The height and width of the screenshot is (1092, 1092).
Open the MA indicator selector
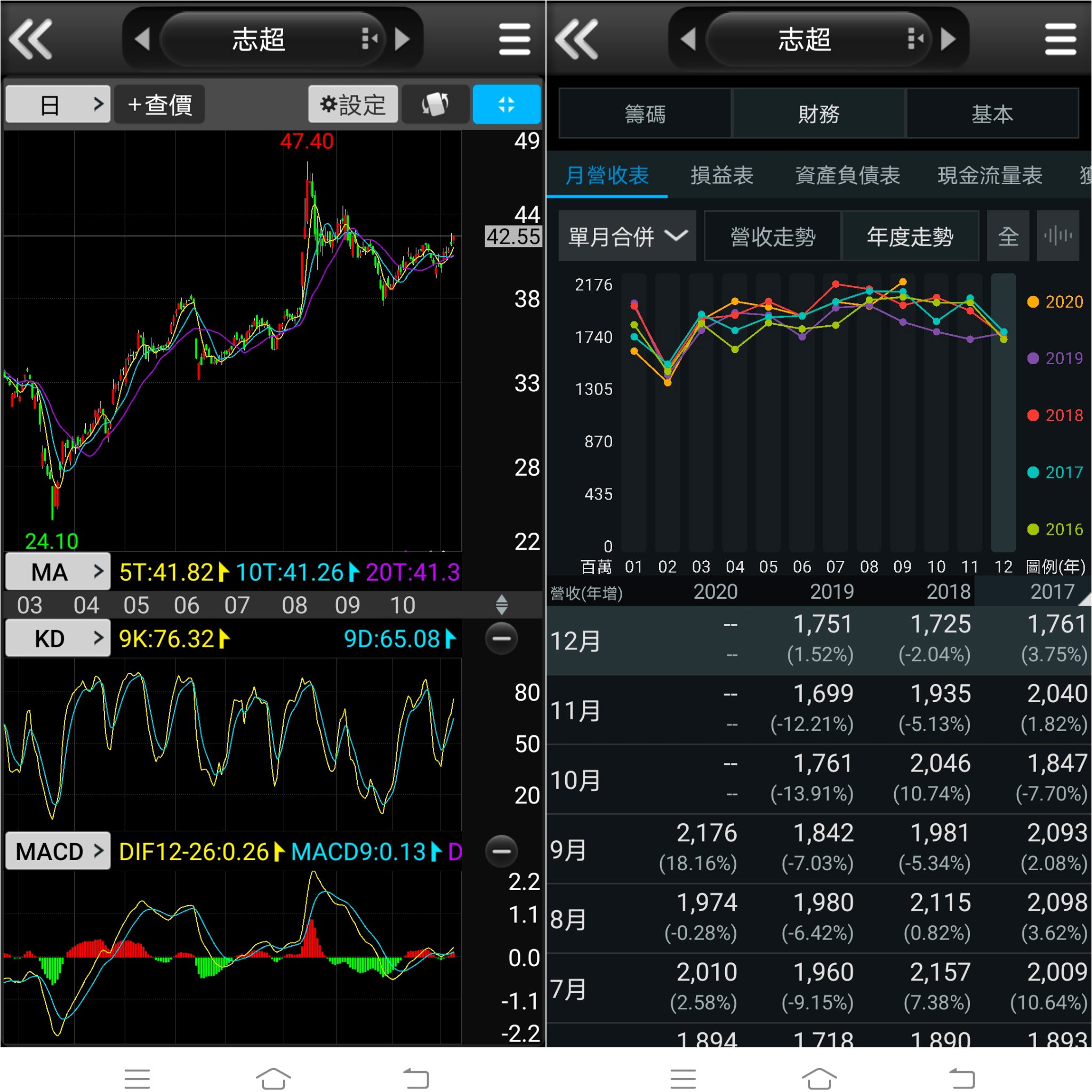point(57,572)
